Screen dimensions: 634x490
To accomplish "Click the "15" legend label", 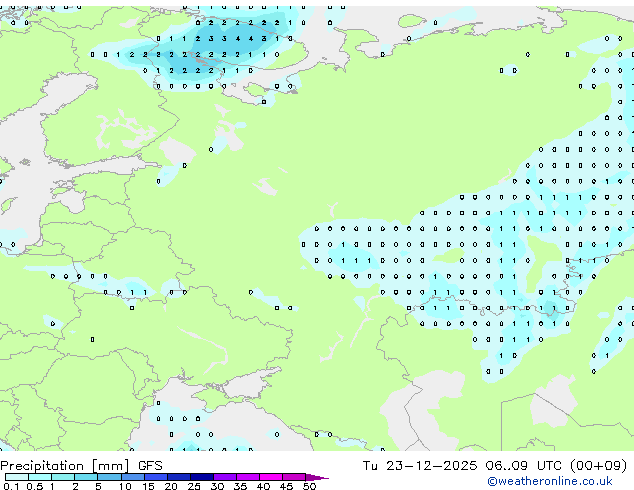I will 148,486.
